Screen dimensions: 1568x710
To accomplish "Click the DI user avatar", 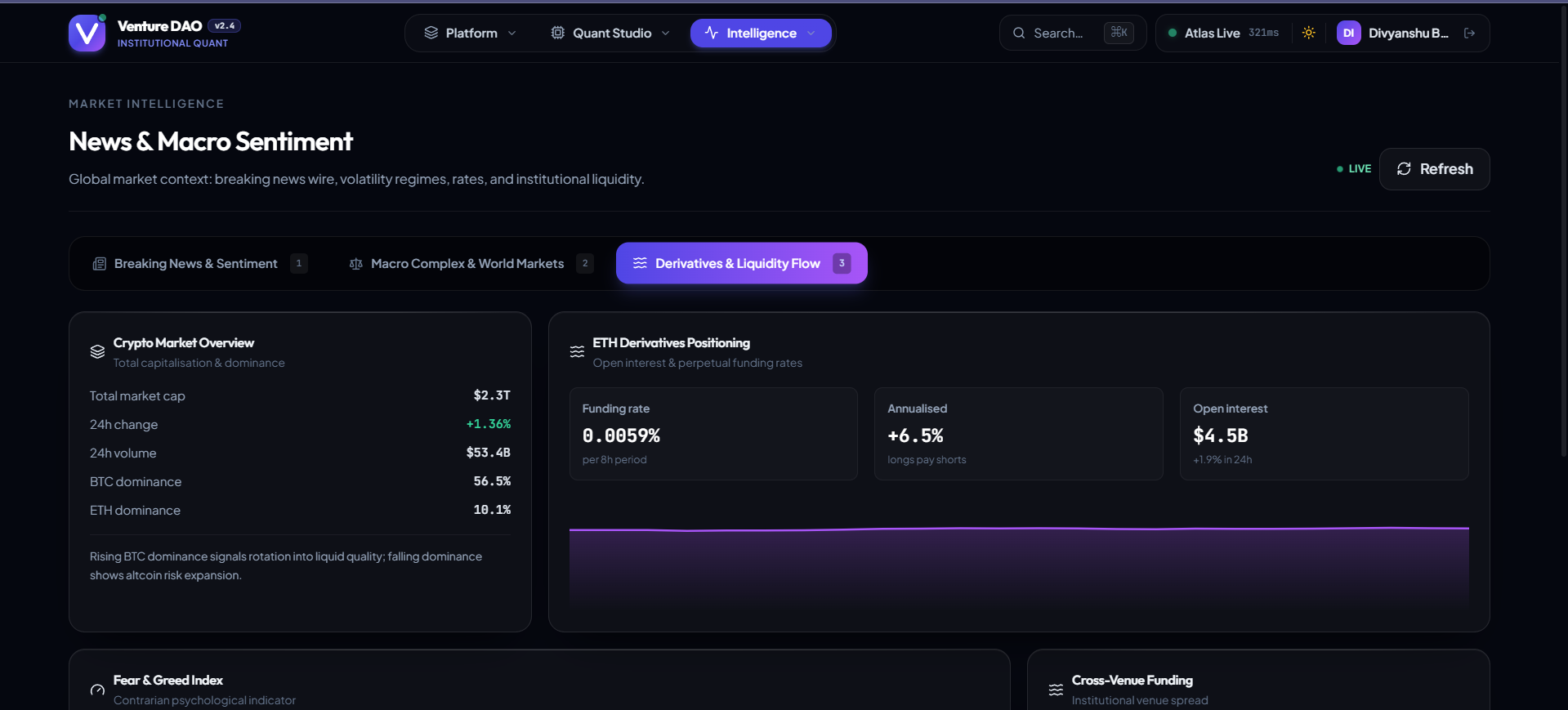I will coord(1349,33).
